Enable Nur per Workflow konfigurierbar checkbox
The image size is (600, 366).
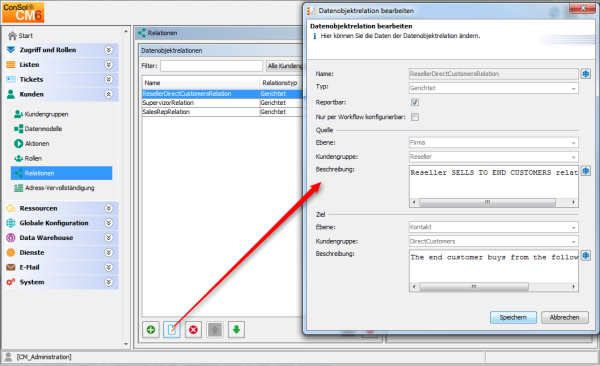(415, 117)
